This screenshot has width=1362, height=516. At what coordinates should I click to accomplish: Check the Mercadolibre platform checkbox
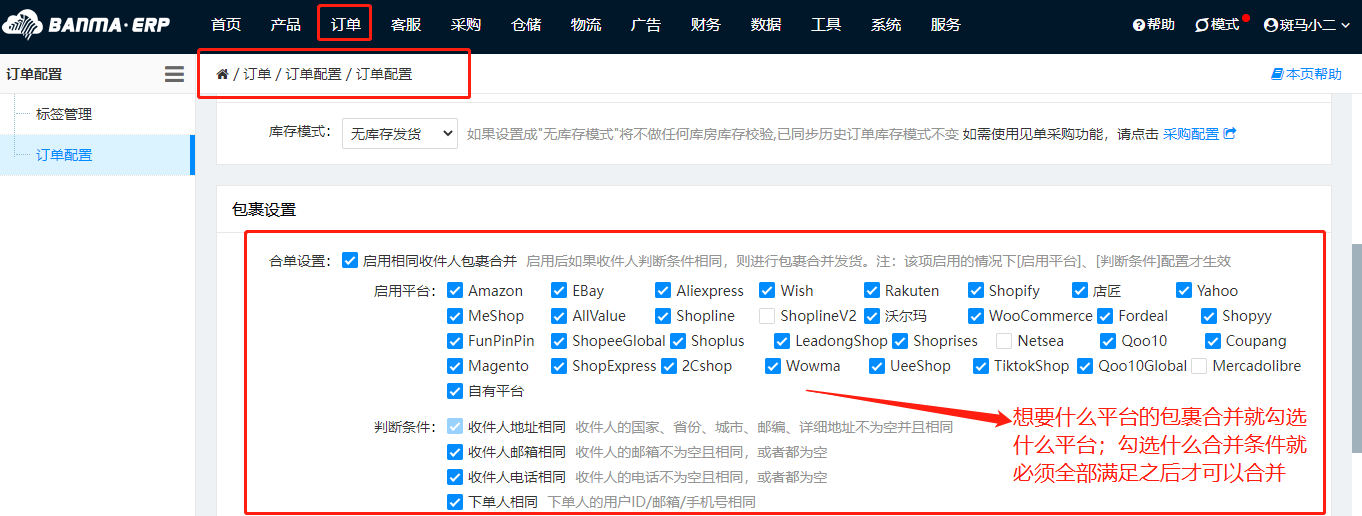coord(1199,366)
